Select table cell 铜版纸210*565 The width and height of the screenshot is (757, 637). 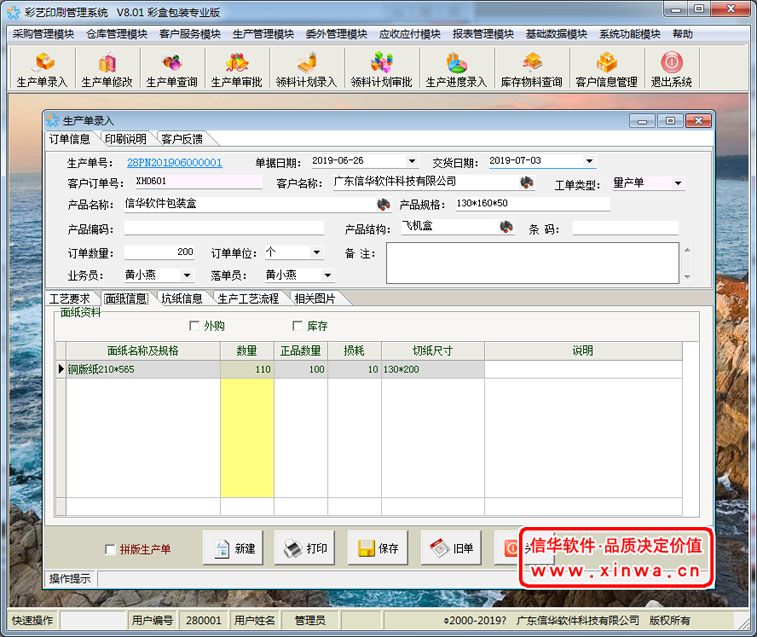[143, 369]
